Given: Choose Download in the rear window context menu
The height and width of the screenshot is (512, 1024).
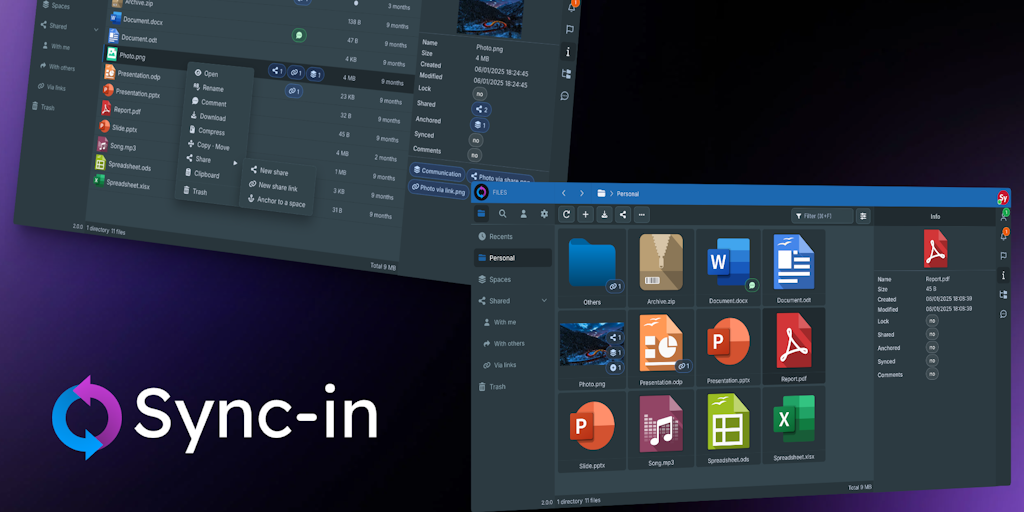Looking at the screenshot, I should [208, 118].
